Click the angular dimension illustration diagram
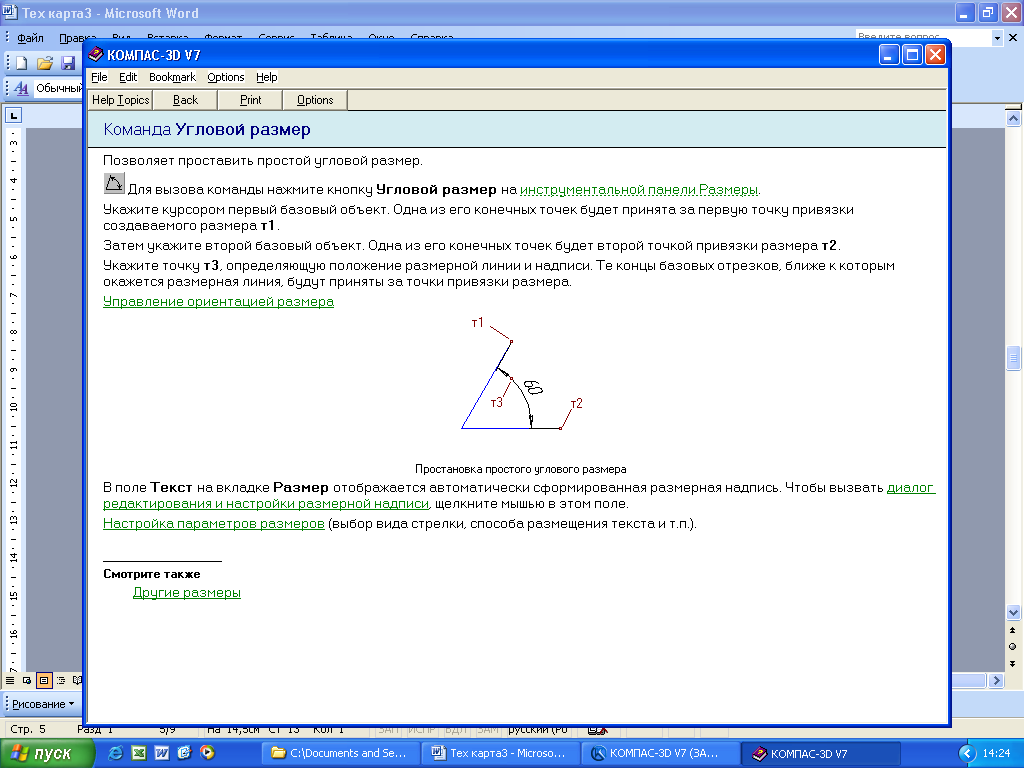 (521, 373)
